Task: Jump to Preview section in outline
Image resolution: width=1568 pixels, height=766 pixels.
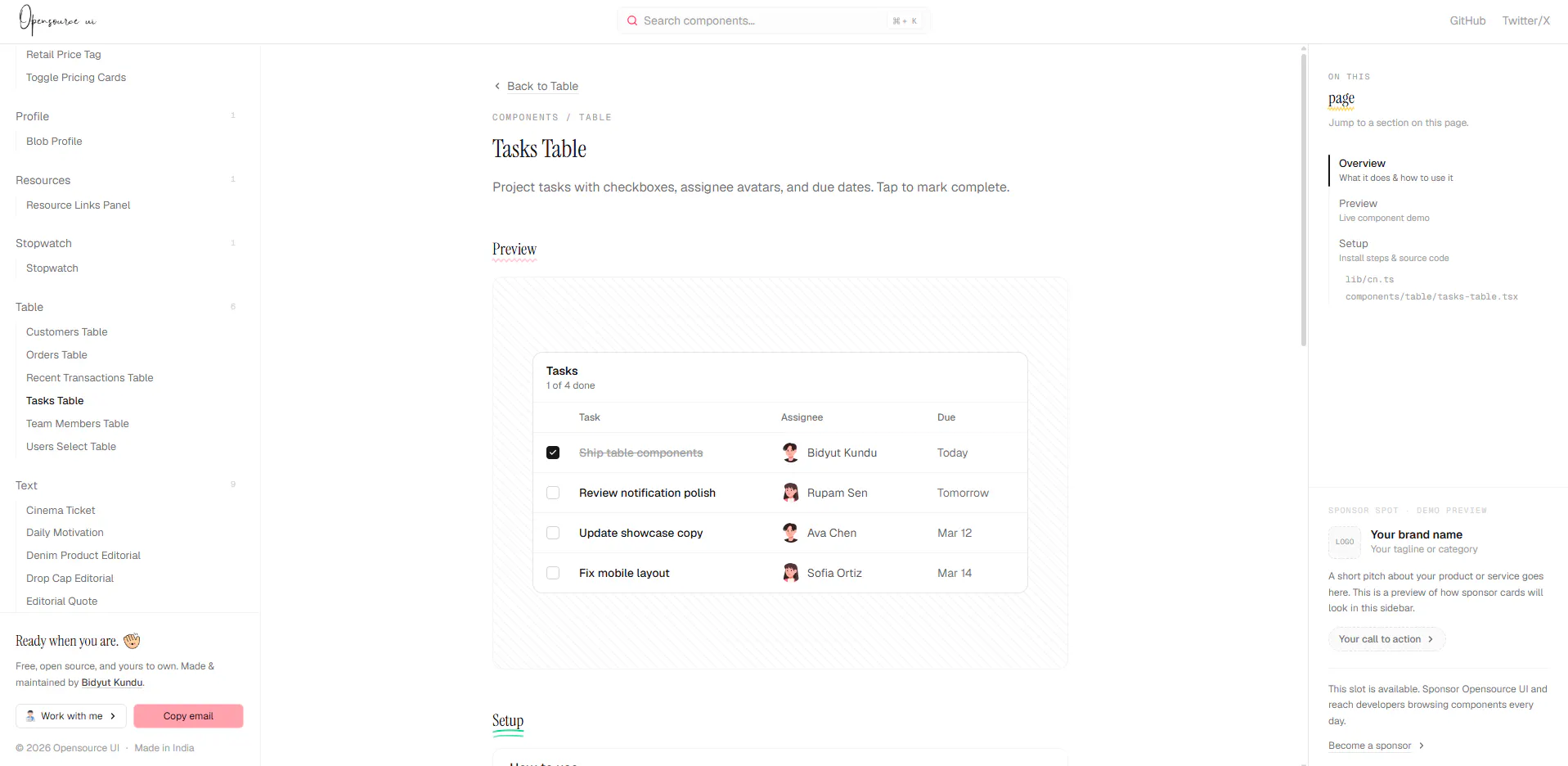Action: pos(1384,210)
